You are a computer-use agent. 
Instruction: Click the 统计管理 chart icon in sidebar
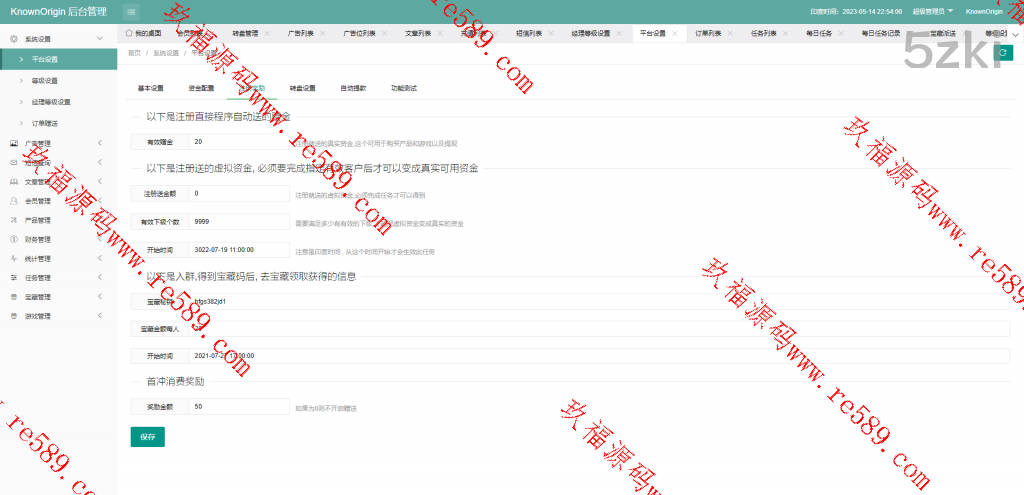click(x=14, y=258)
